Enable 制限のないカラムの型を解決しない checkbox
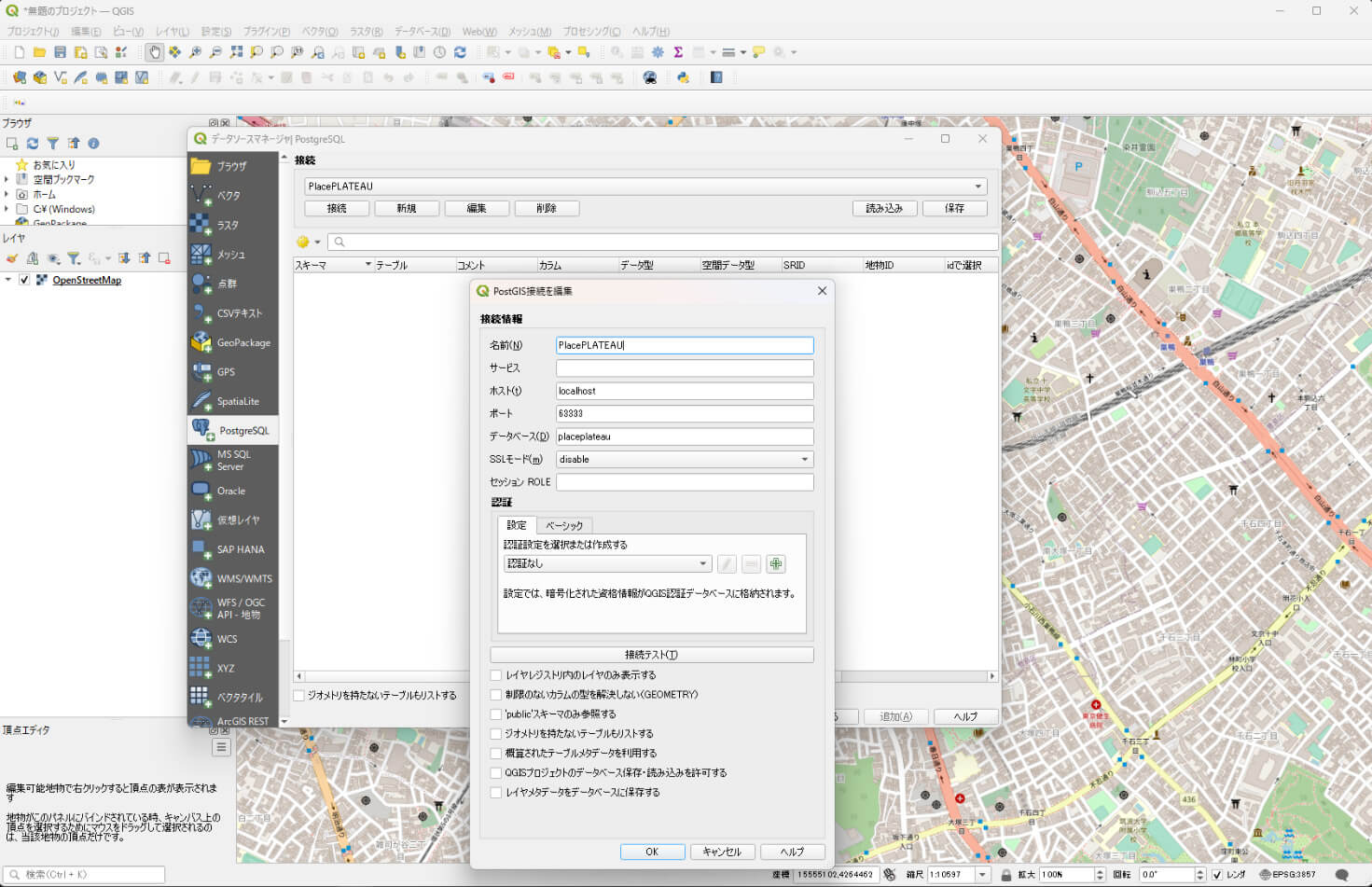This screenshot has height=887, width=1372. point(496,695)
